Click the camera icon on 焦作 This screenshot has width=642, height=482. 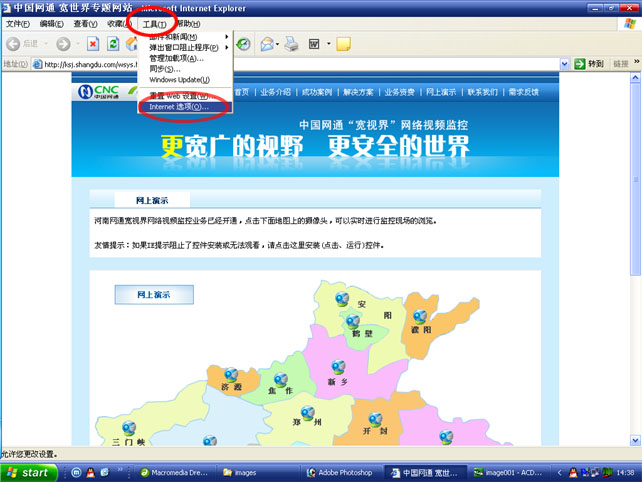[x=281, y=377]
